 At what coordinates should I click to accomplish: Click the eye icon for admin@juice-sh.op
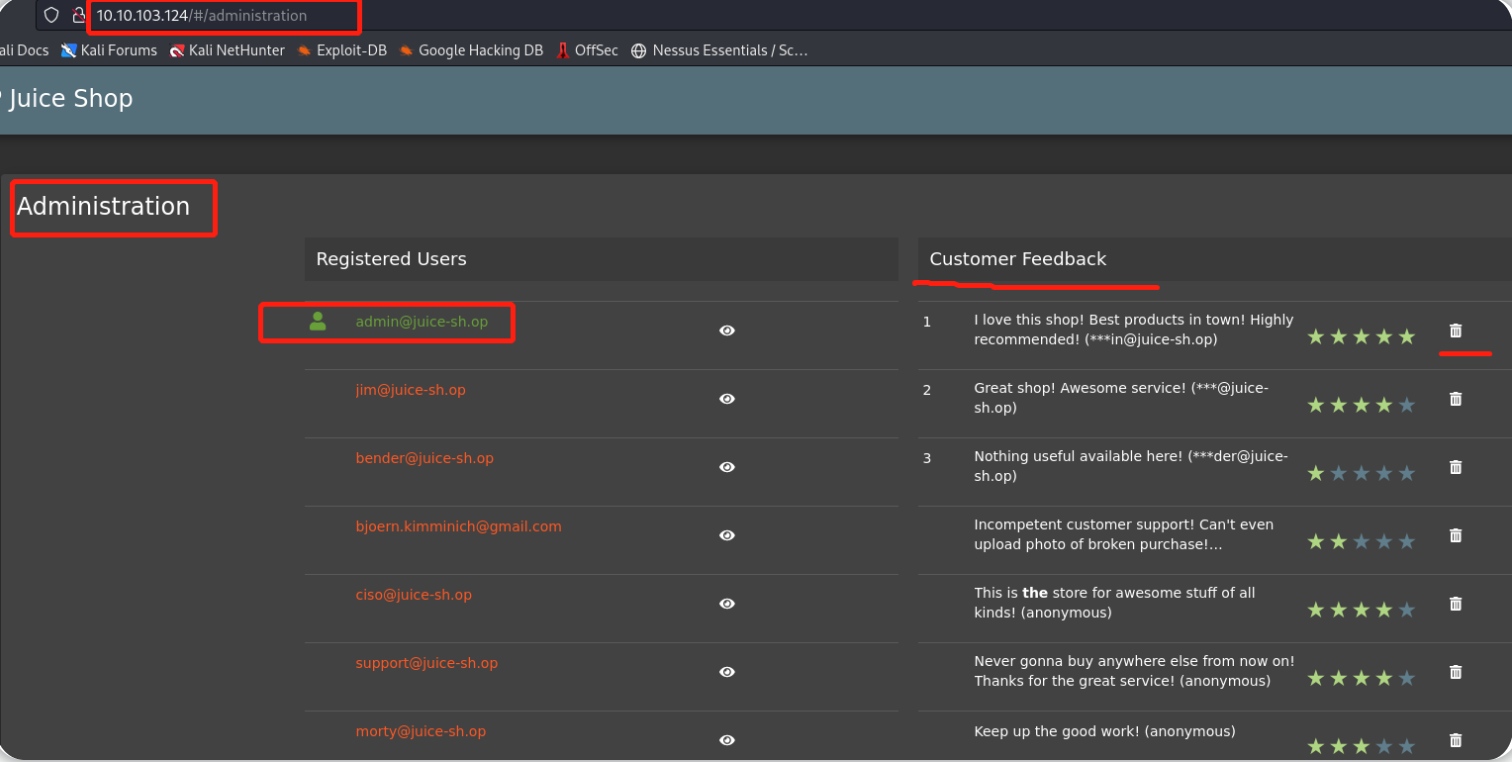pyautogui.click(x=727, y=330)
